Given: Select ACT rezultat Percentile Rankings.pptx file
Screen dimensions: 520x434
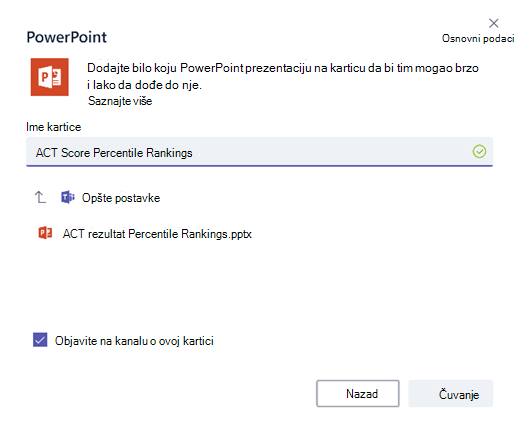Looking at the screenshot, I should coord(157,234).
